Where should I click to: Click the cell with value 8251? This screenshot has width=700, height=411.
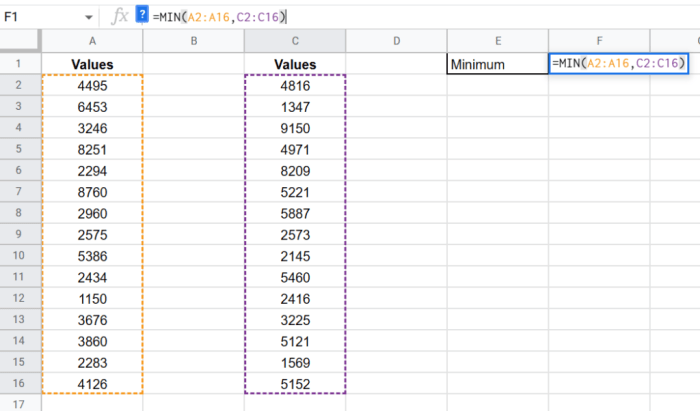(x=92, y=149)
